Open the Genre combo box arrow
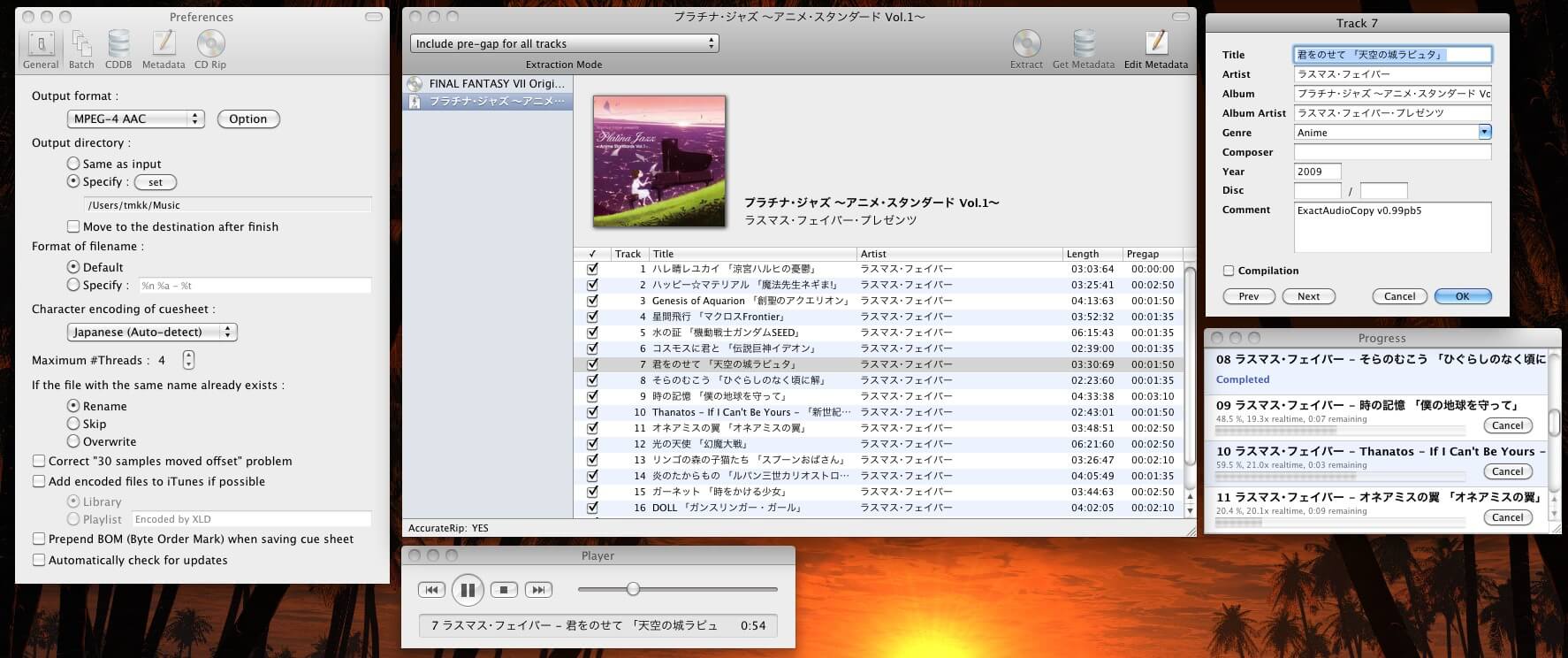The image size is (1568, 658). 1485,132
